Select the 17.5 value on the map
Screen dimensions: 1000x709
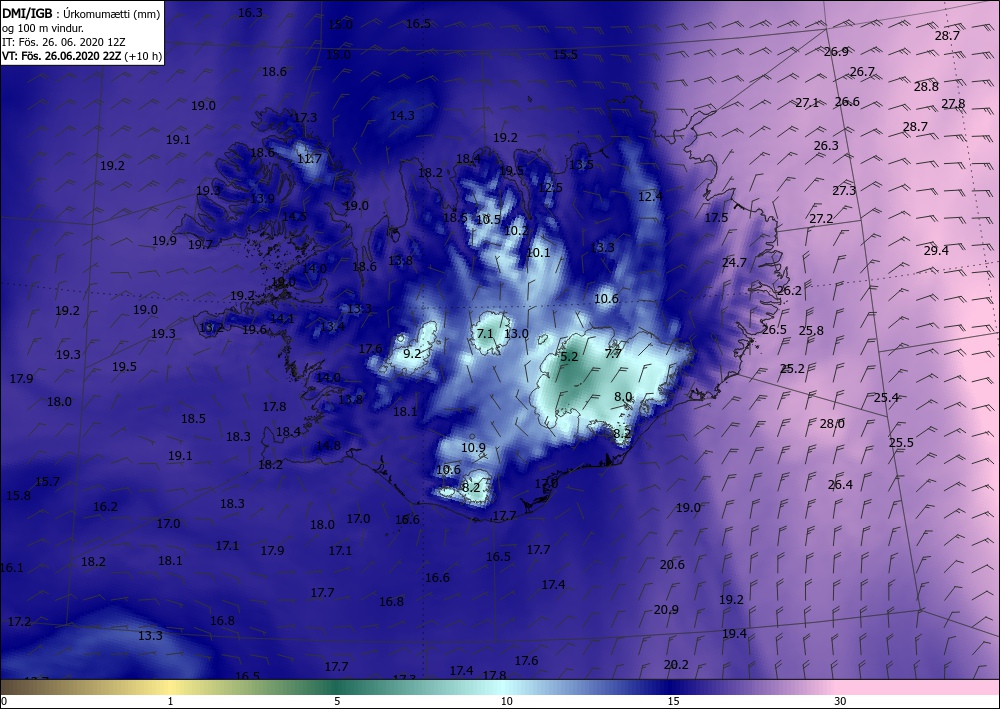pos(716,217)
